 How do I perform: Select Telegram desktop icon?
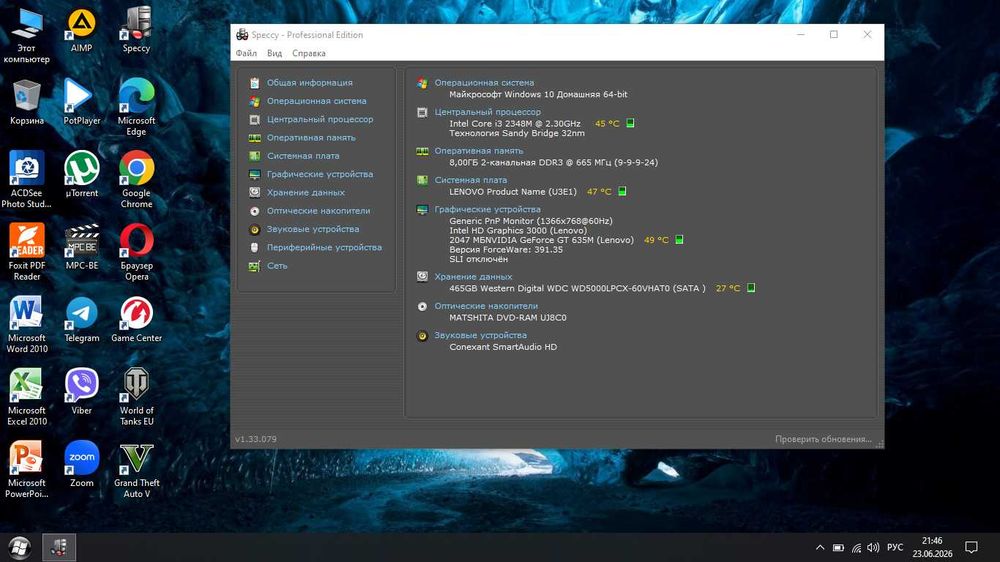click(x=81, y=320)
